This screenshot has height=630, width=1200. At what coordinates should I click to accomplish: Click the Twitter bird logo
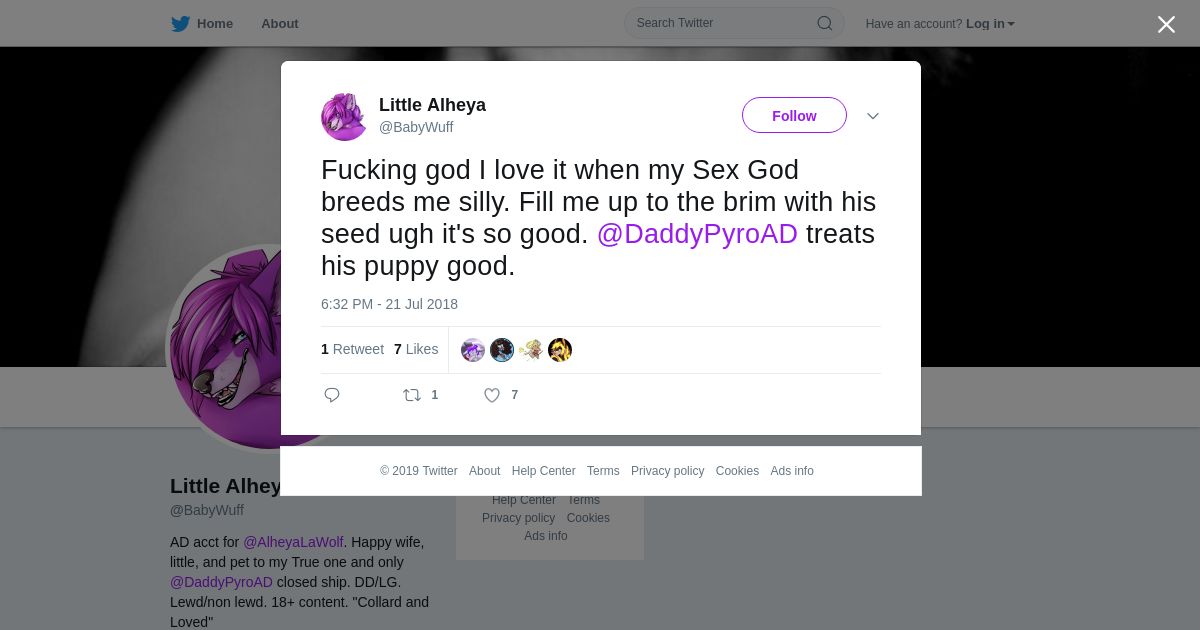point(180,24)
